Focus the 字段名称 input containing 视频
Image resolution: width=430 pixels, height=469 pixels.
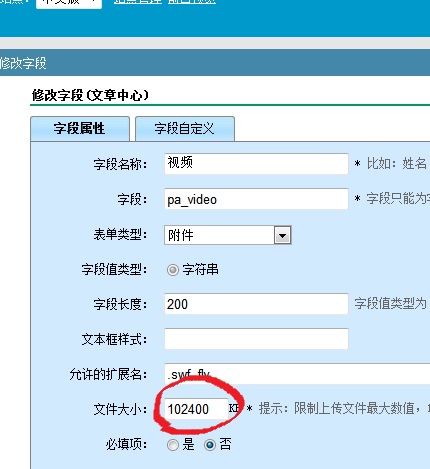pos(256,164)
